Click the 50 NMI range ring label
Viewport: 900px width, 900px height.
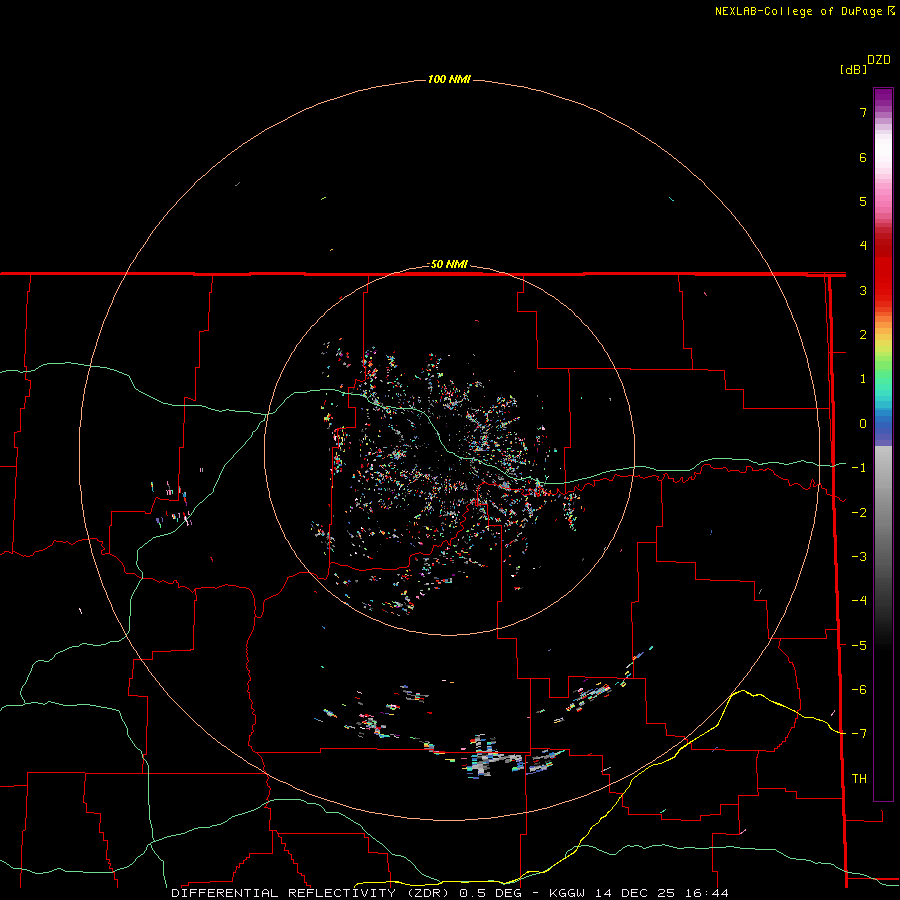click(449, 264)
